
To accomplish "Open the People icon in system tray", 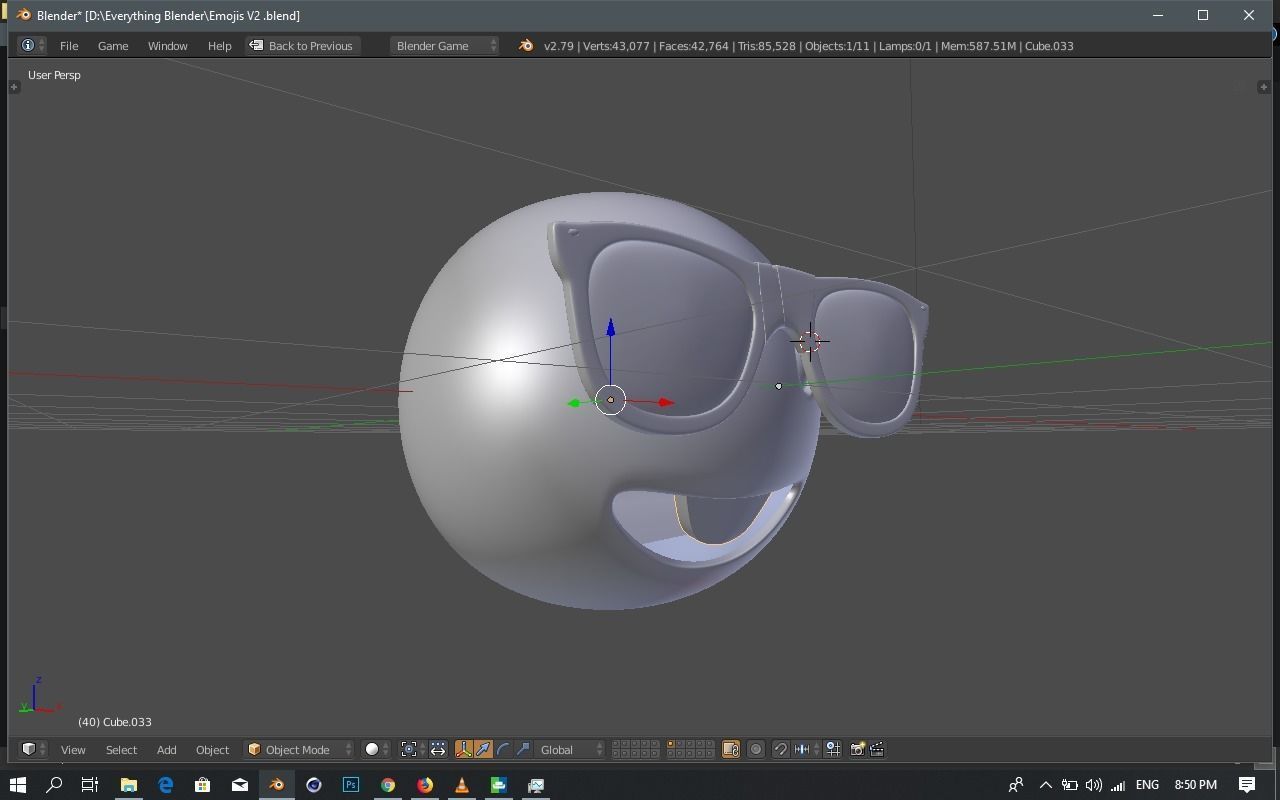I will (x=1016, y=785).
